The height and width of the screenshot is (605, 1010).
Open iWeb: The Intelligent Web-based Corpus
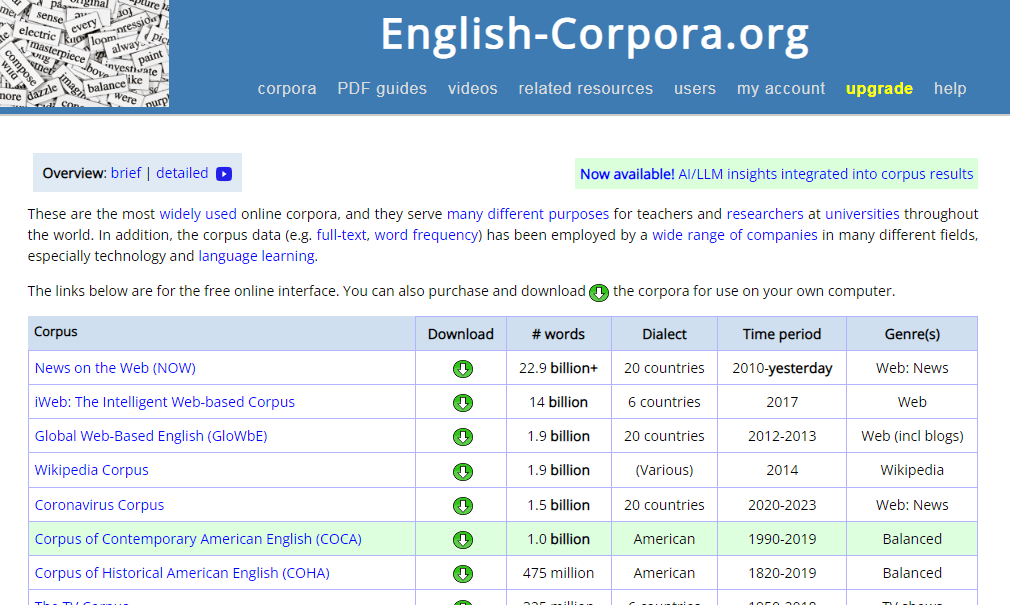point(164,402)
